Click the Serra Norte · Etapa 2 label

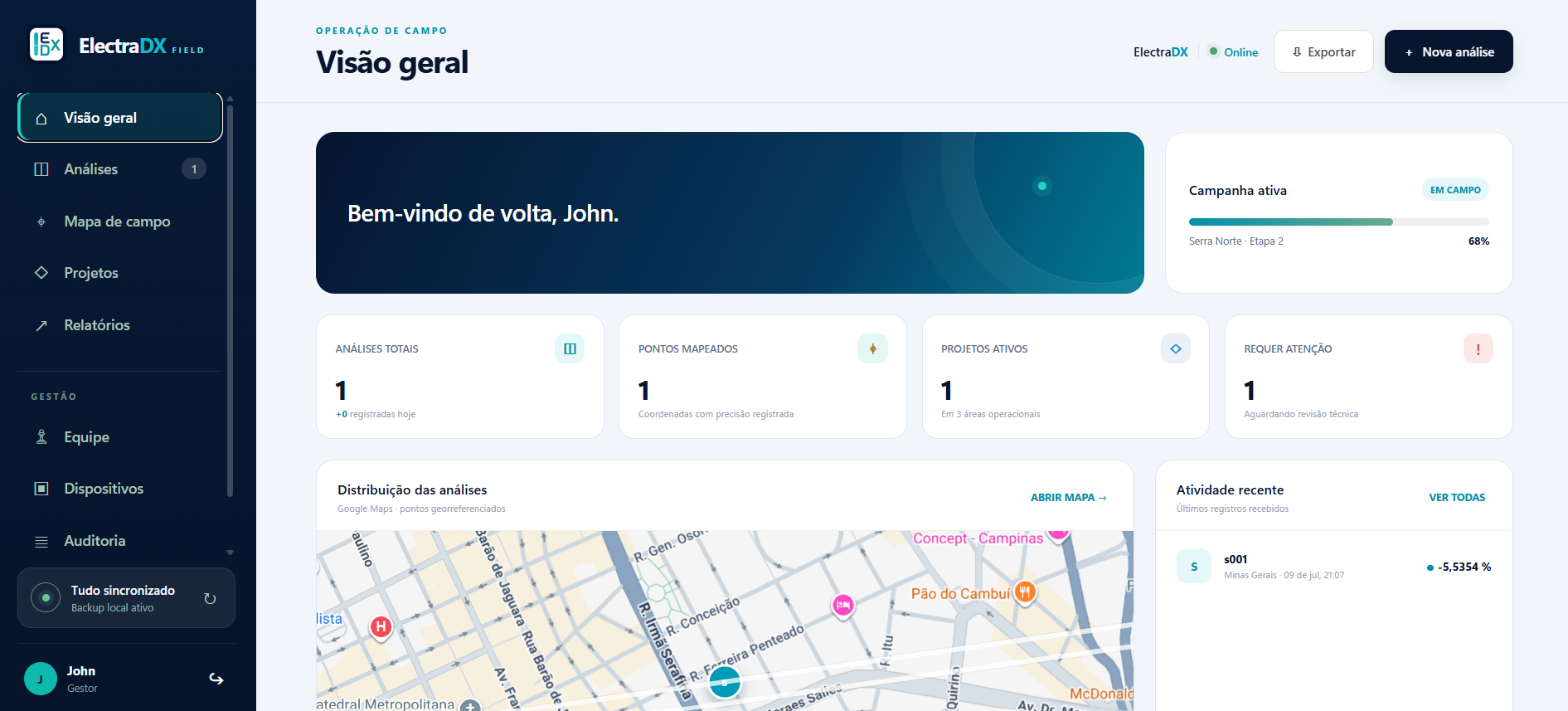click(1235, 241)
